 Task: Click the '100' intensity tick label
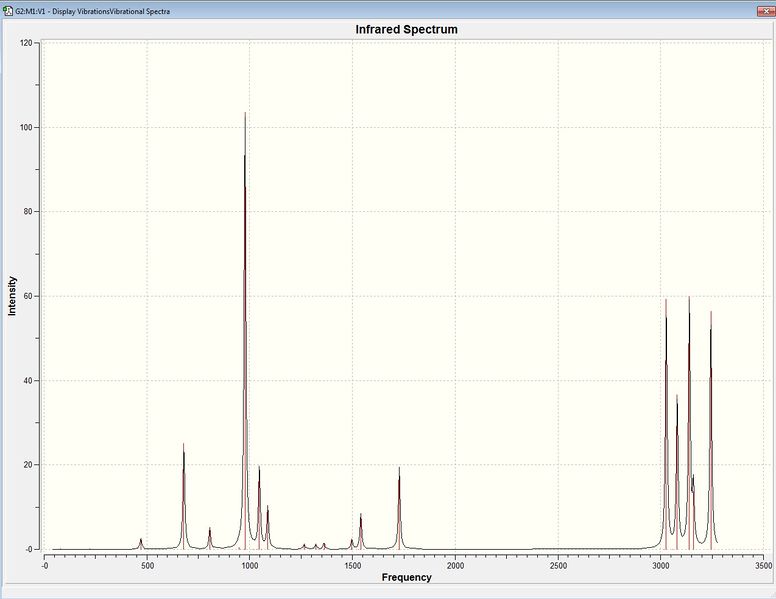point(26,127)
